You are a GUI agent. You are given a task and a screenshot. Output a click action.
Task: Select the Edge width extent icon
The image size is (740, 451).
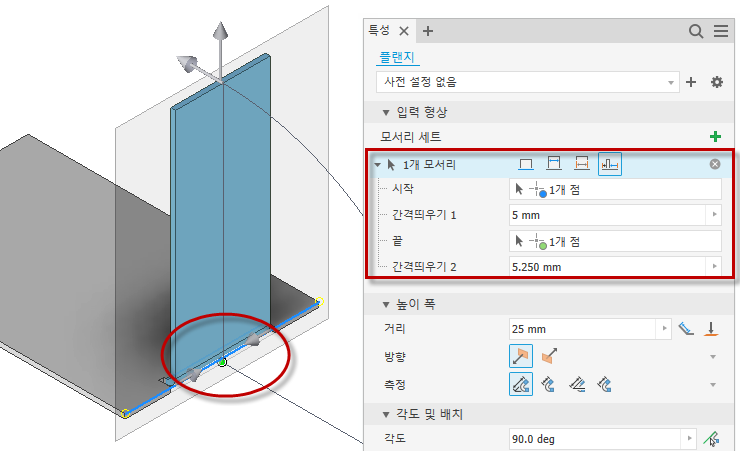point(526,164)
